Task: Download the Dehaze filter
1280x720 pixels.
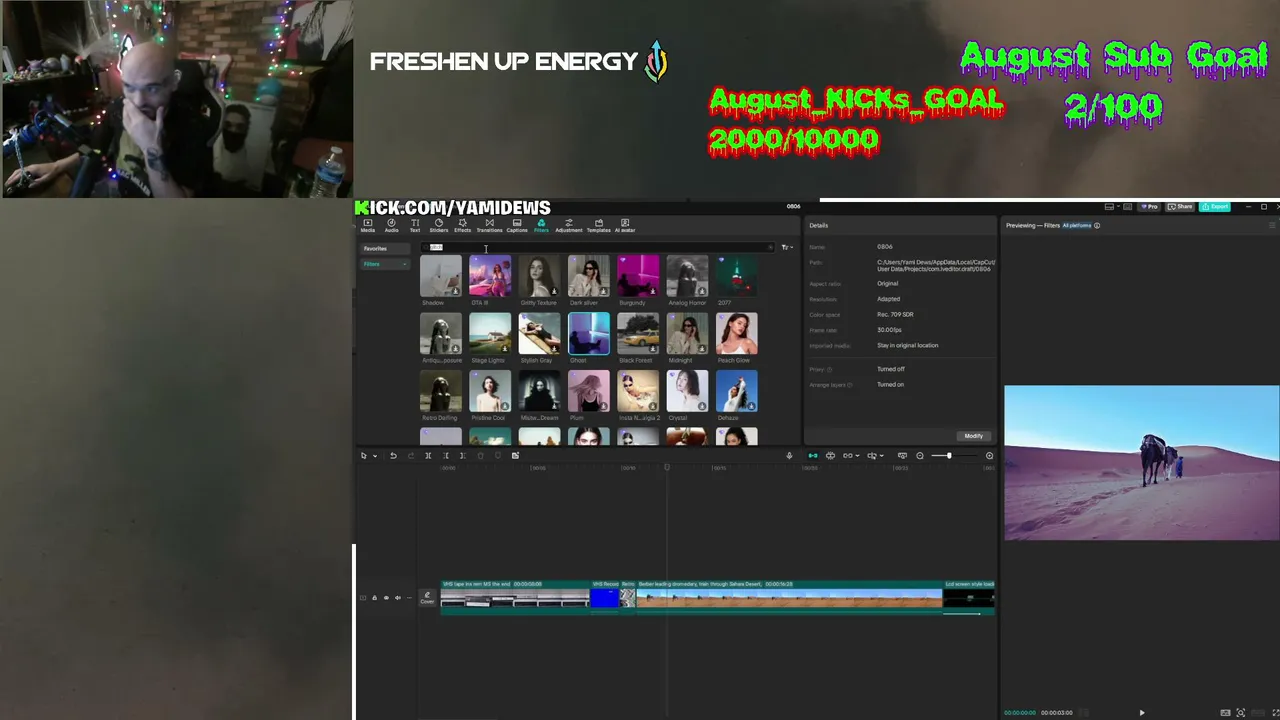Action: click(x=752, y=407)
